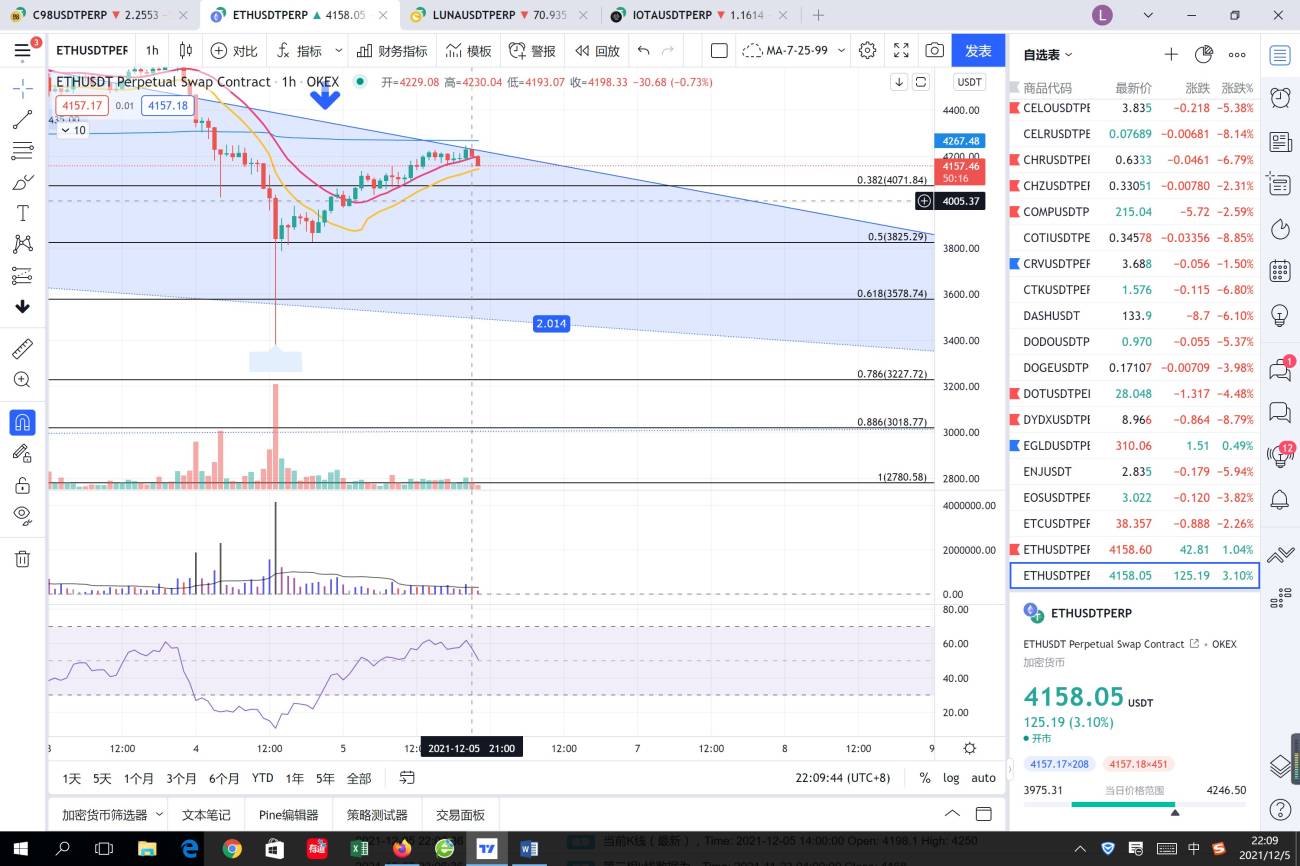Select the crosshair cursor tool
Image resolution: width=1300 pixels, height=866 pixels.
click(x=22, y=89)
